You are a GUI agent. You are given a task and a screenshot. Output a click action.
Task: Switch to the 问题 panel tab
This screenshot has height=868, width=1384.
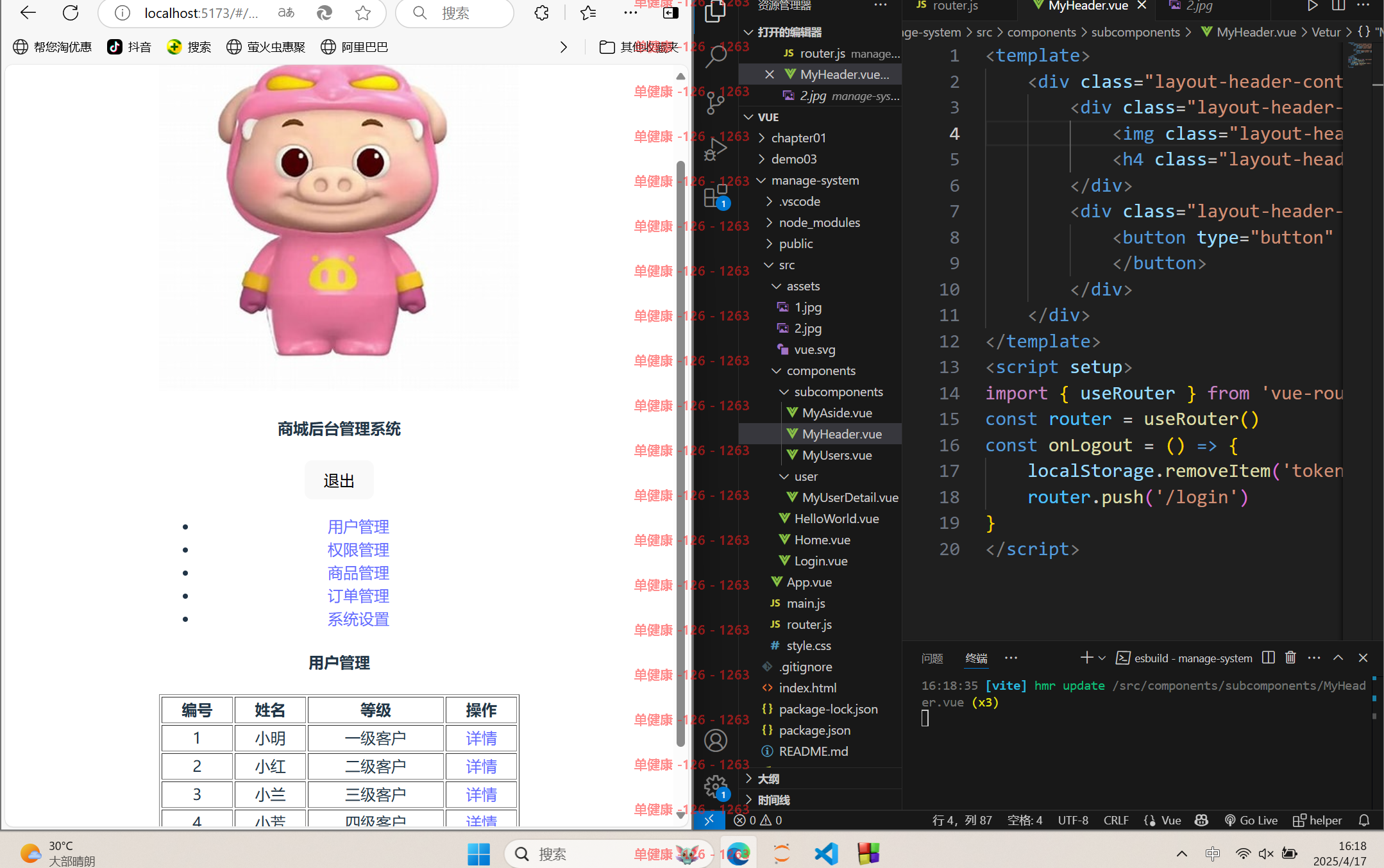[x=932, y=658]
